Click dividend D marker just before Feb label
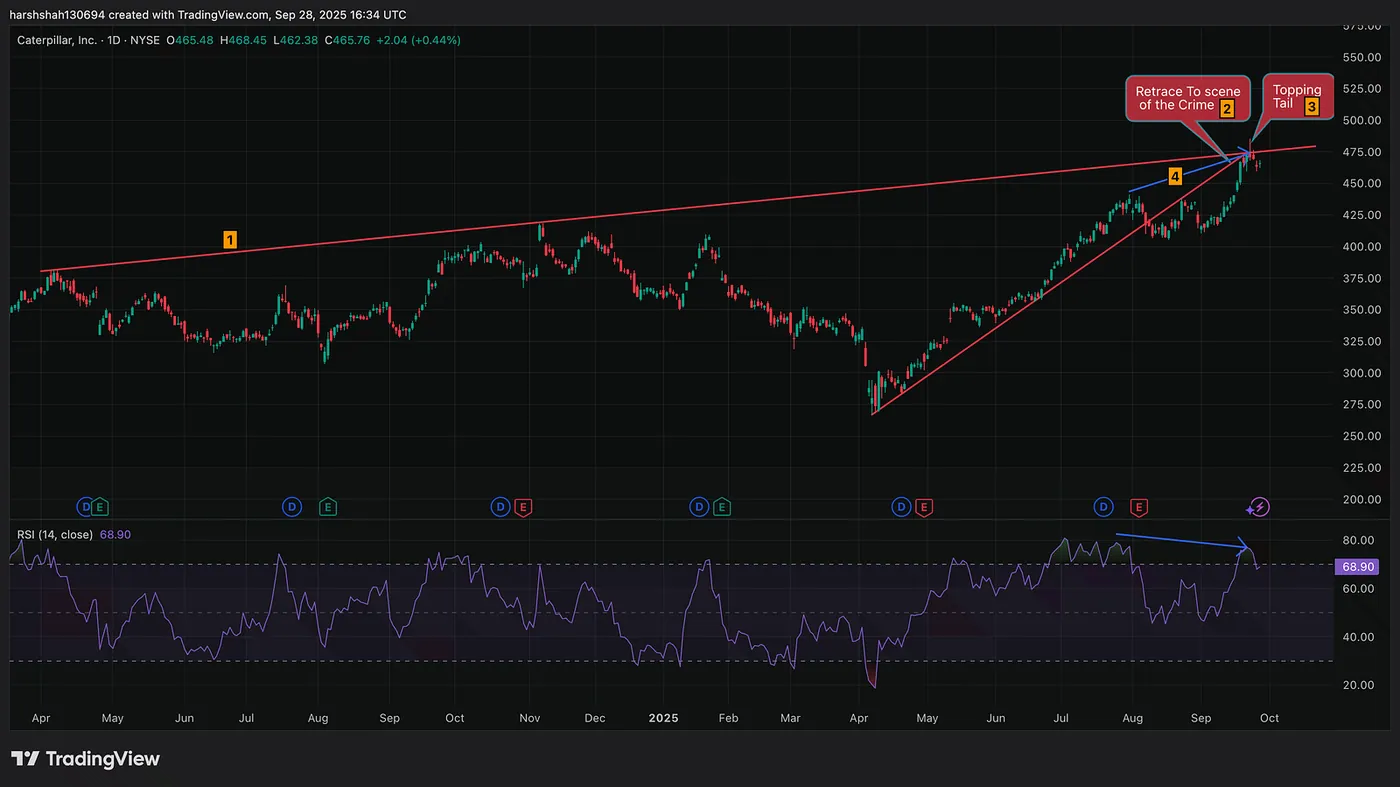1400x787 pixels. click(699, 507)
